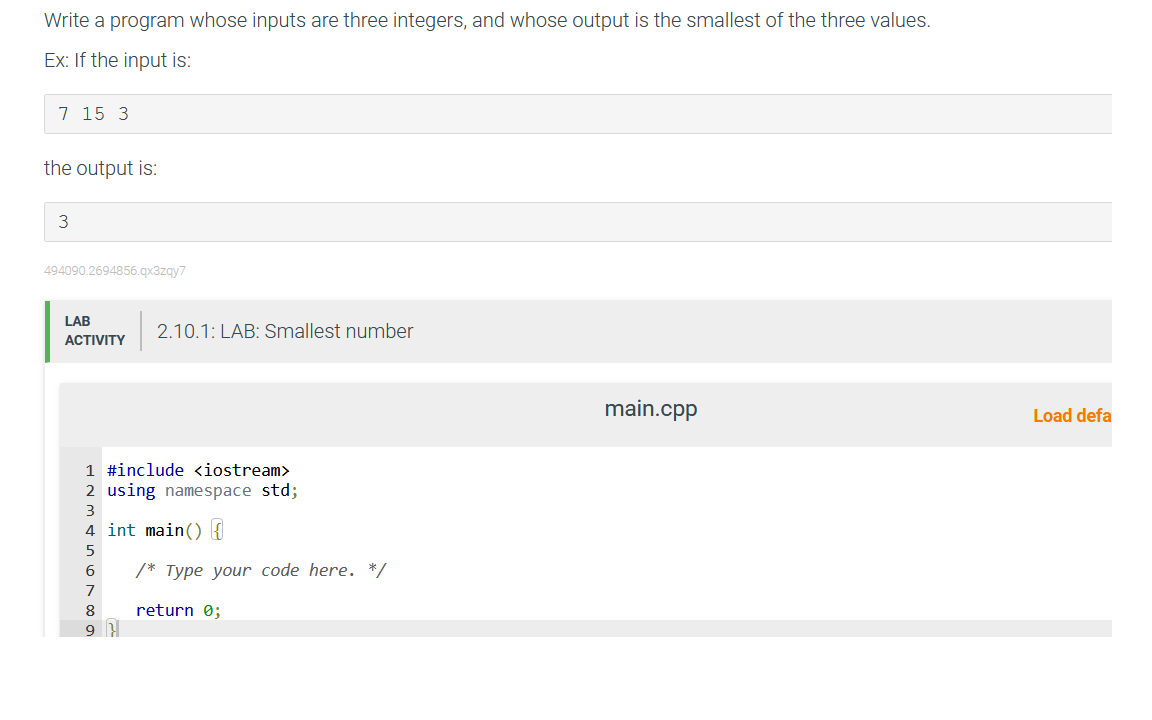Click the opening brace after main()
The height and width of the screenshot is (720, 1152).
217,530
